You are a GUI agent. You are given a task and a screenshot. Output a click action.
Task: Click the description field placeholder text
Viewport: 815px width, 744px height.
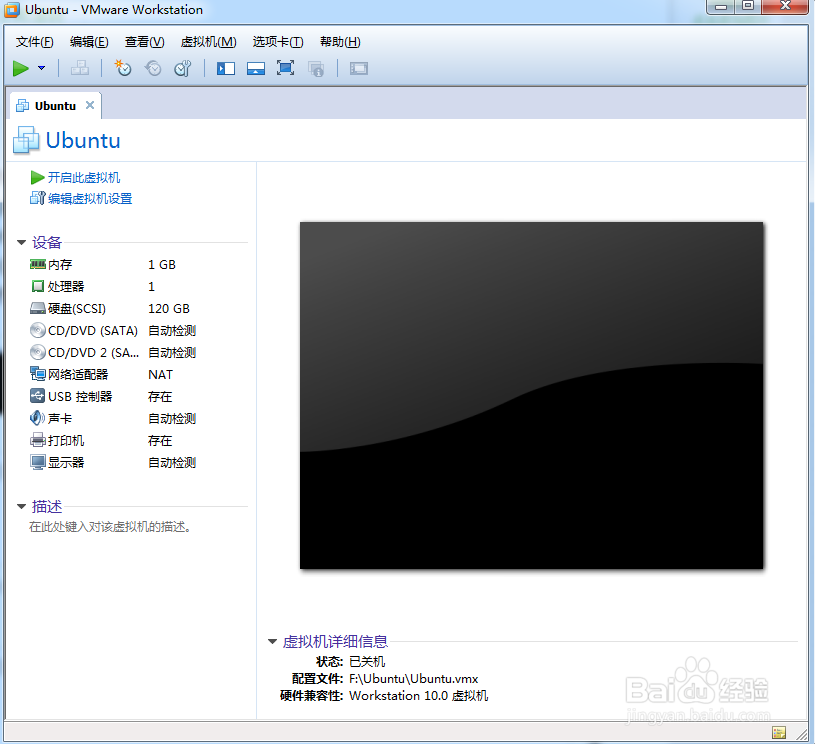111,527
